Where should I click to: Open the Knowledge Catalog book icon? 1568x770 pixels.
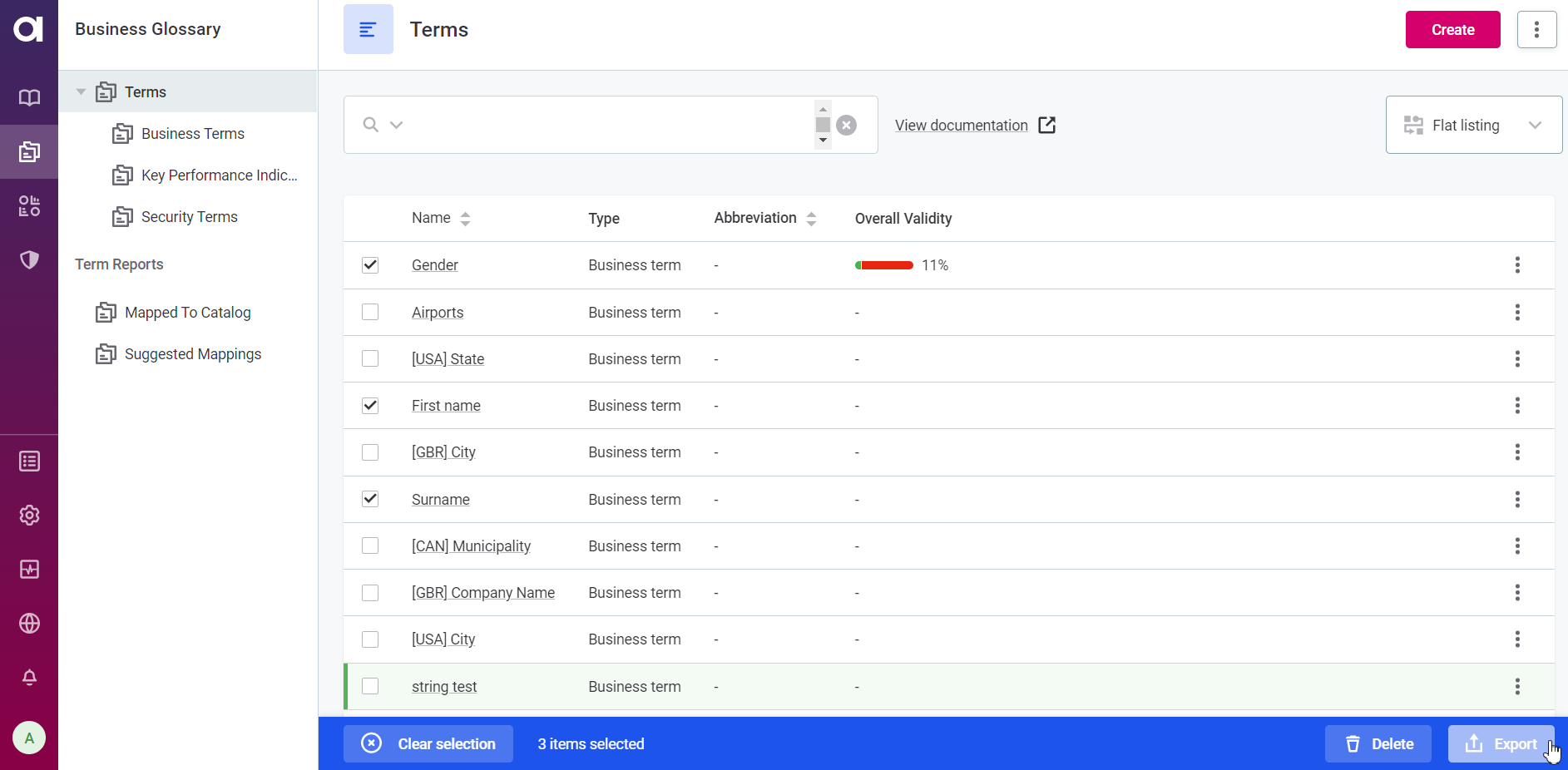click(29, 97)
